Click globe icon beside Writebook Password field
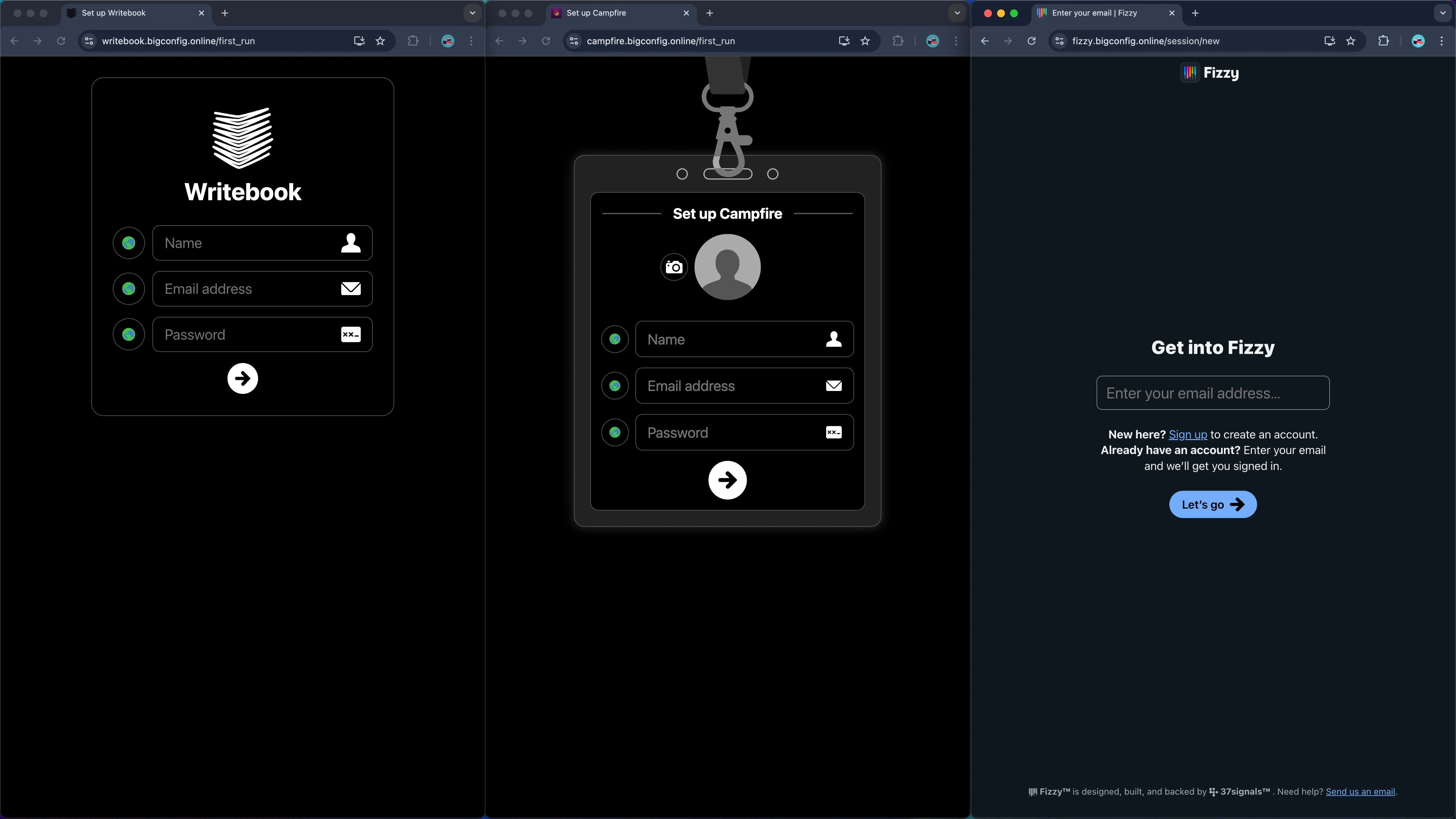The width and height of the screenshot is (1456, 819). [129, 335]
